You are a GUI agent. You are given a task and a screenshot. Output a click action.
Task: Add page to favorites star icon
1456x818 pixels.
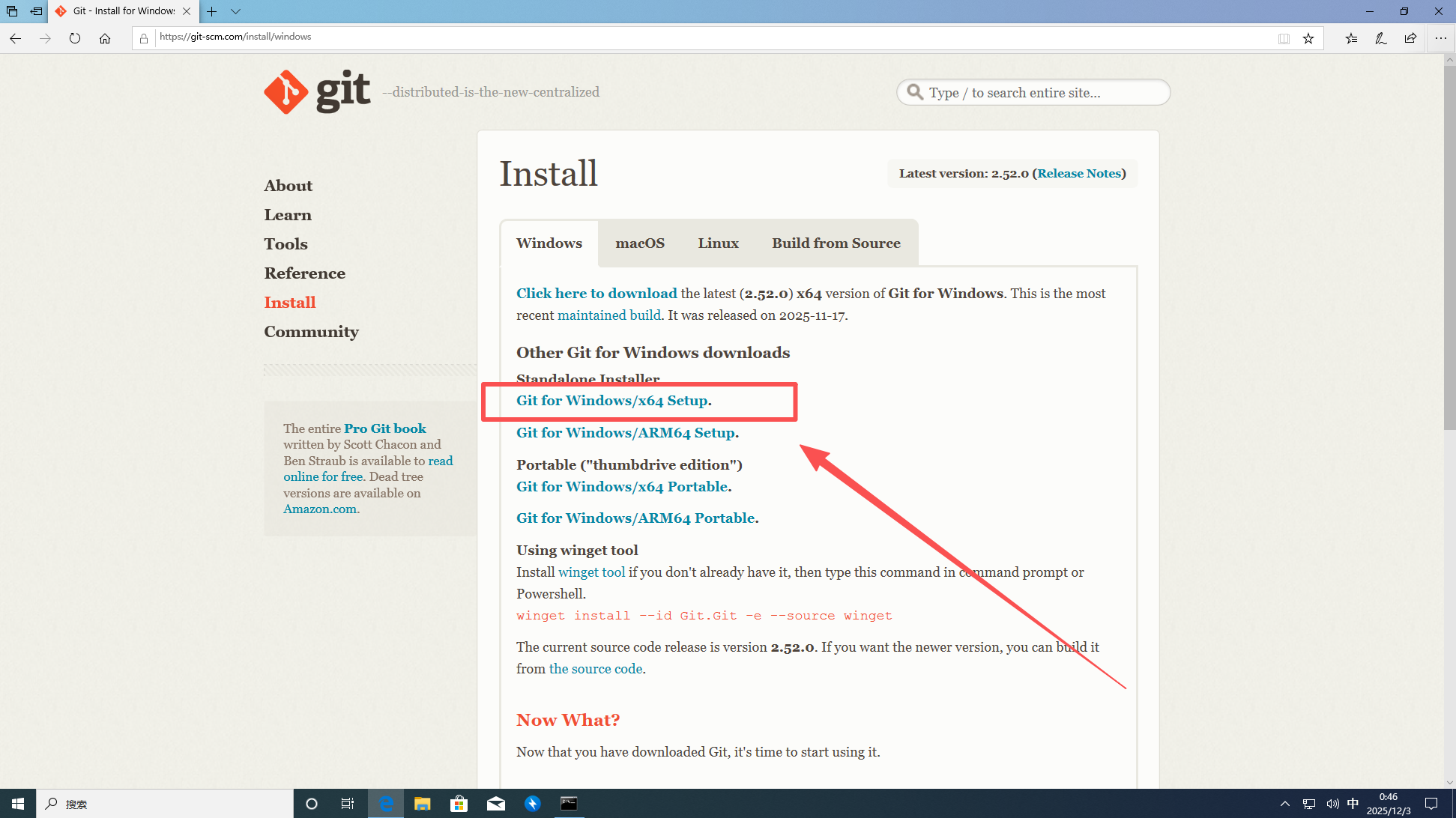point(1308,38)
